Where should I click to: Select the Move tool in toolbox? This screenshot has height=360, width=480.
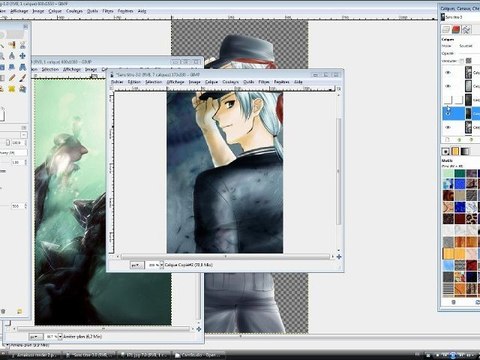pos(23,56)
